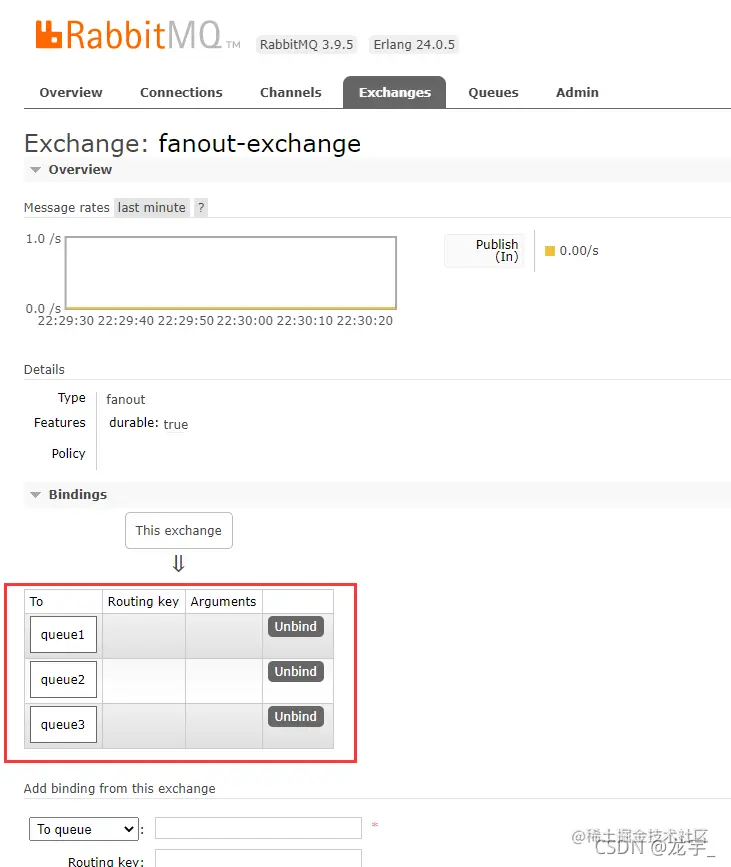Image resolution: width=731 pixels, height=867 pixels.
Task: Click the 'Arguments' column header
Action: [223, 602]
